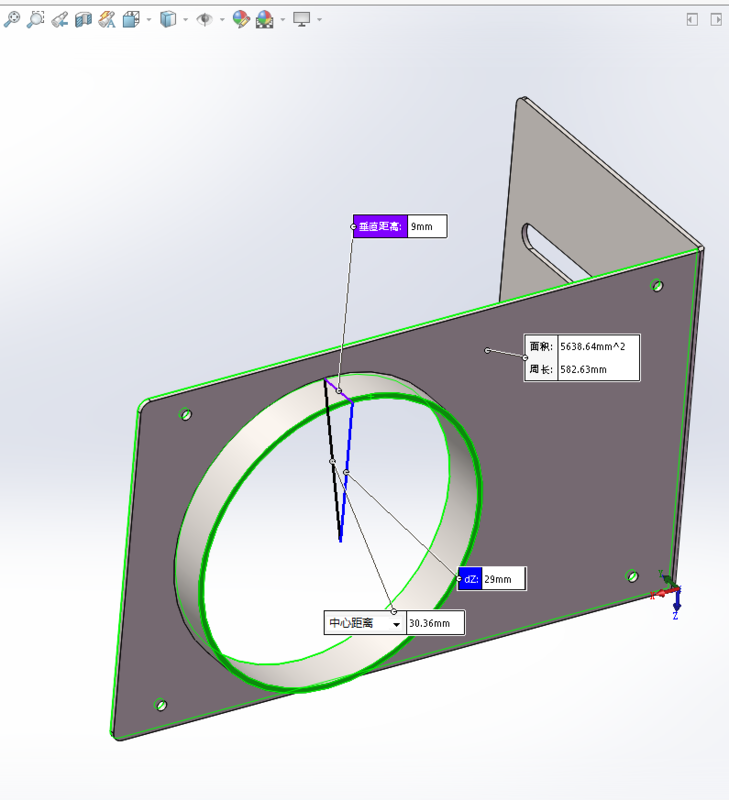The width and height of the screenshot is (729, 800).
Task: Click the blue dZ measurement label
Action: (x=469, y=579)
